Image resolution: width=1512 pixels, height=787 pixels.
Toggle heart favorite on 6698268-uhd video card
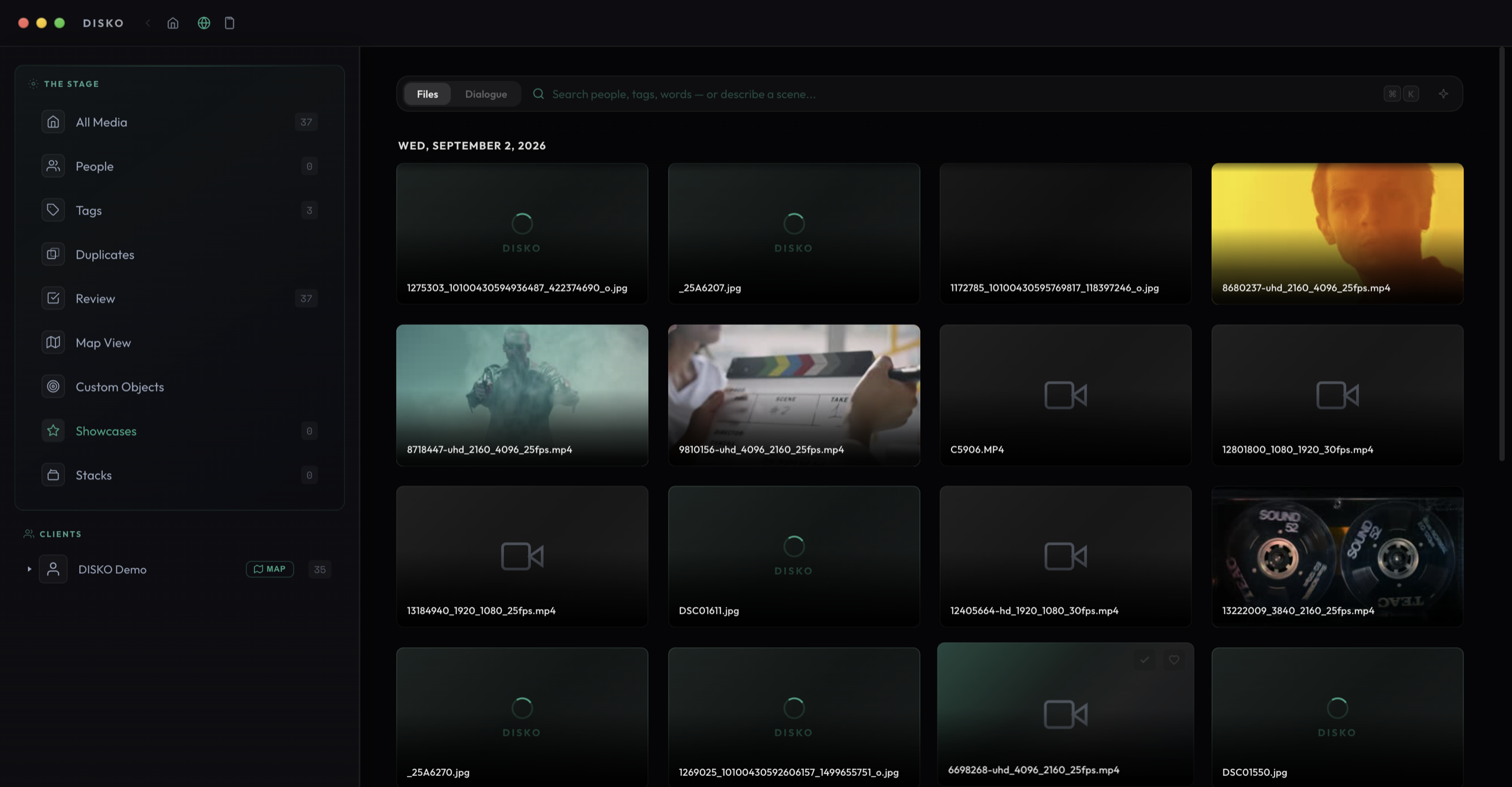point(1174,660)
